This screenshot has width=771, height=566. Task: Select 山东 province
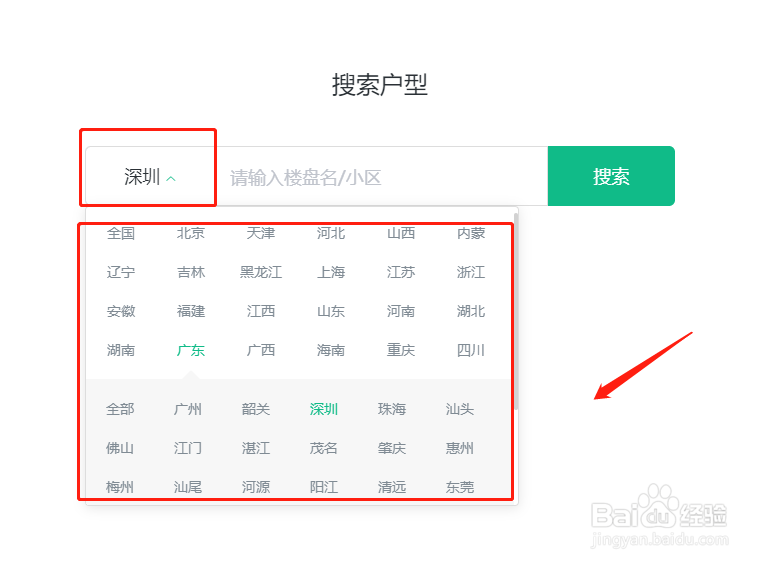(331, 311)
